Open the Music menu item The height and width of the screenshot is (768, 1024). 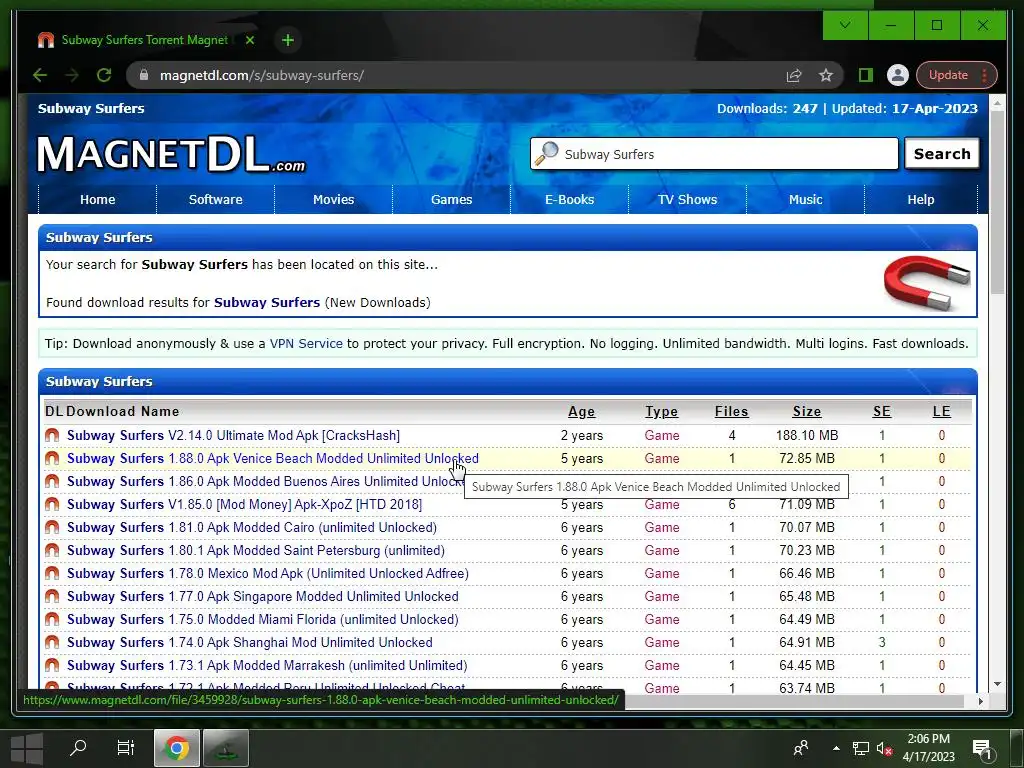tap(805, 199)
